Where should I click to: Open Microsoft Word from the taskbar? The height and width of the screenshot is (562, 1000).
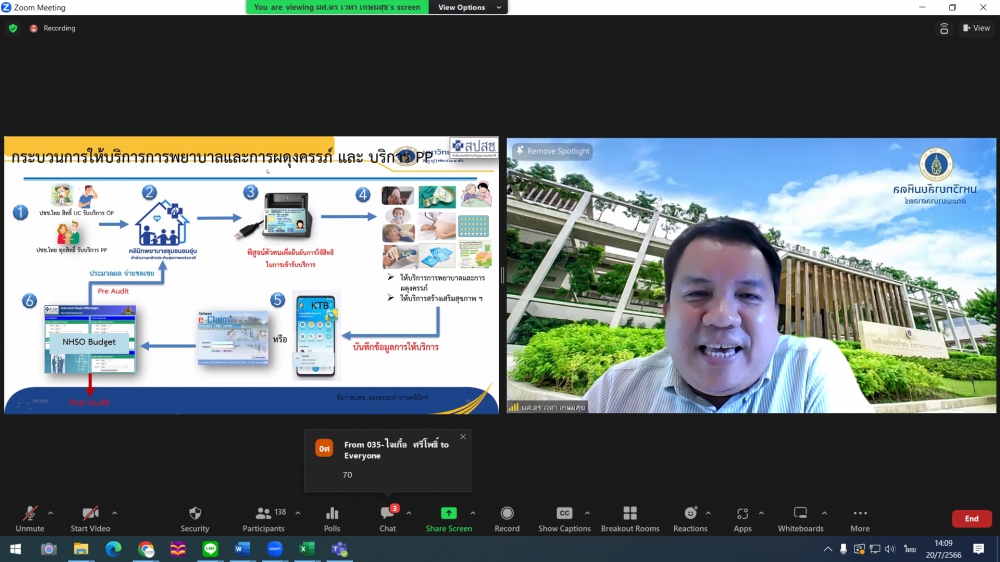242,549
